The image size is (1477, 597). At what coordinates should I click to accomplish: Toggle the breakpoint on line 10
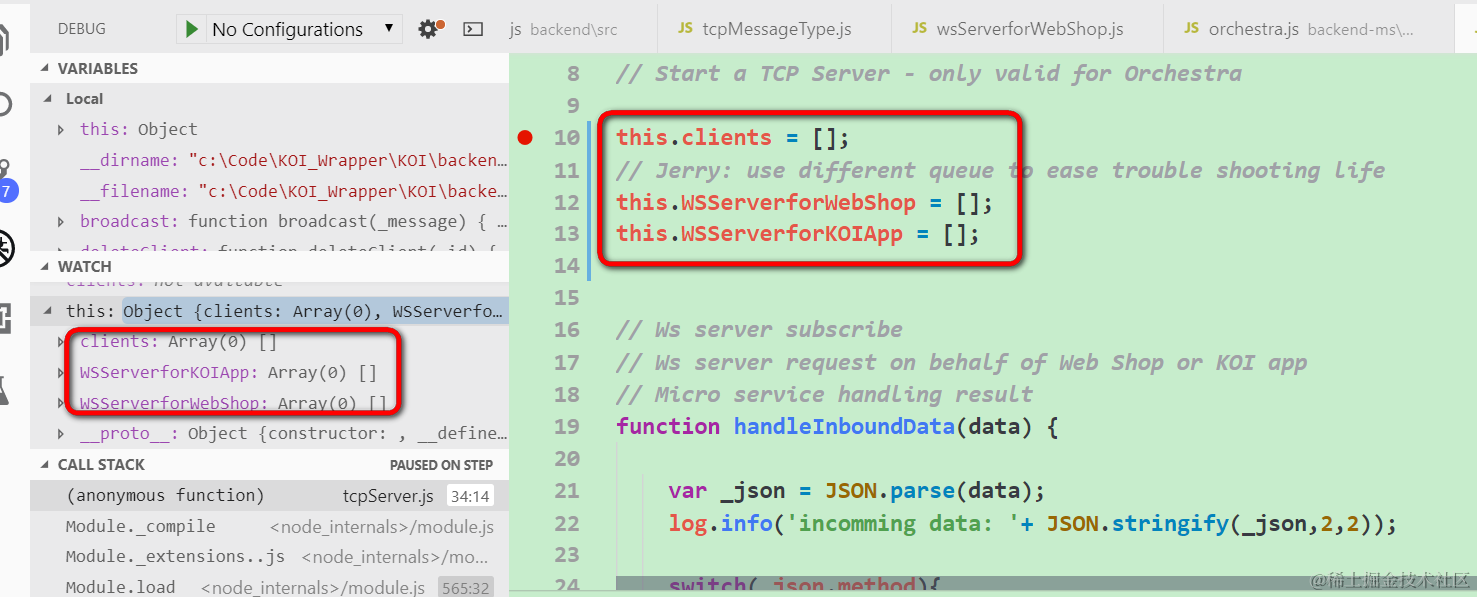pos(526,137)
